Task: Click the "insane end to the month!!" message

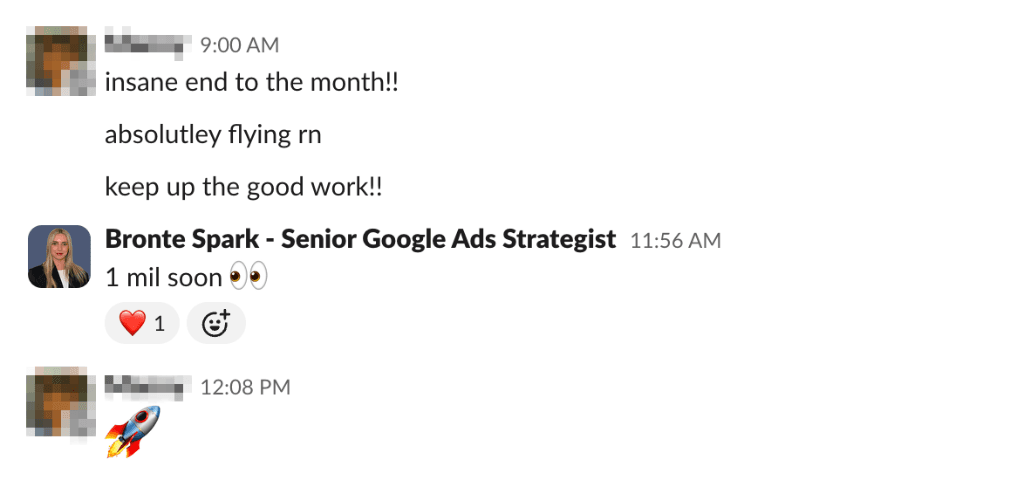Action: pyautogui.click(x=251, y=82)
